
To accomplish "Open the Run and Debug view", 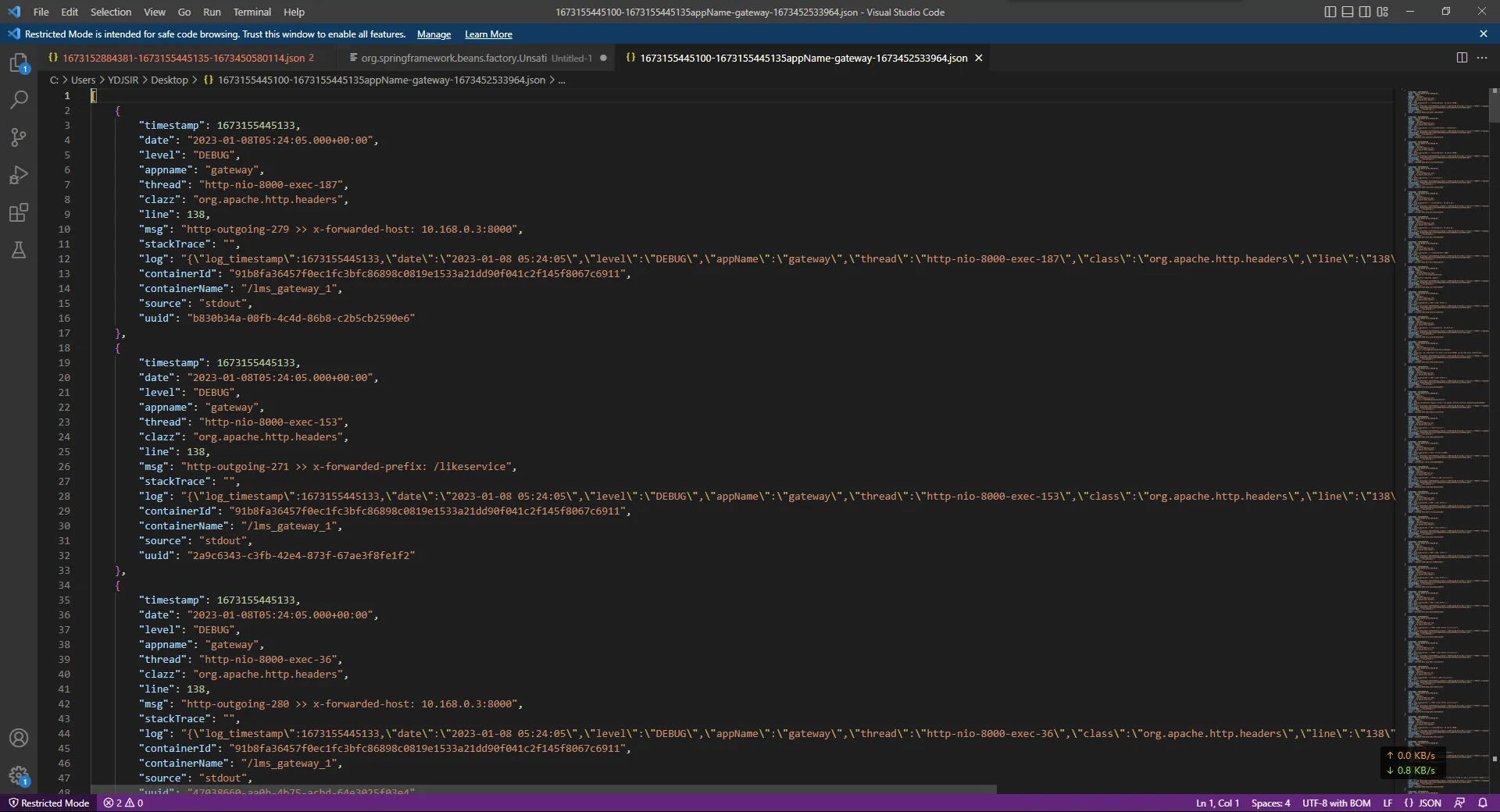I will coord(19,175).
